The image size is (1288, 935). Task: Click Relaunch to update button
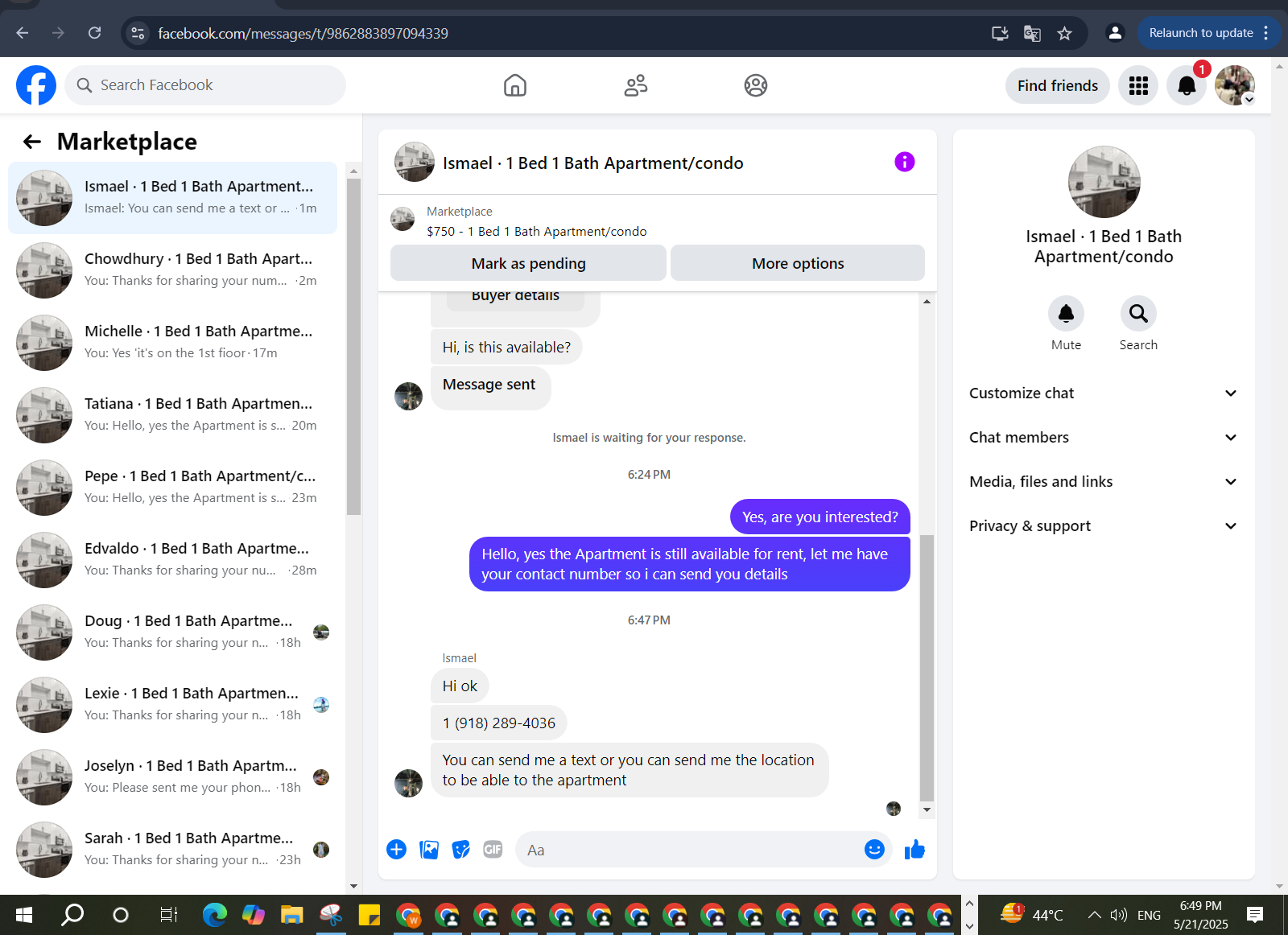click(1200, 33)
